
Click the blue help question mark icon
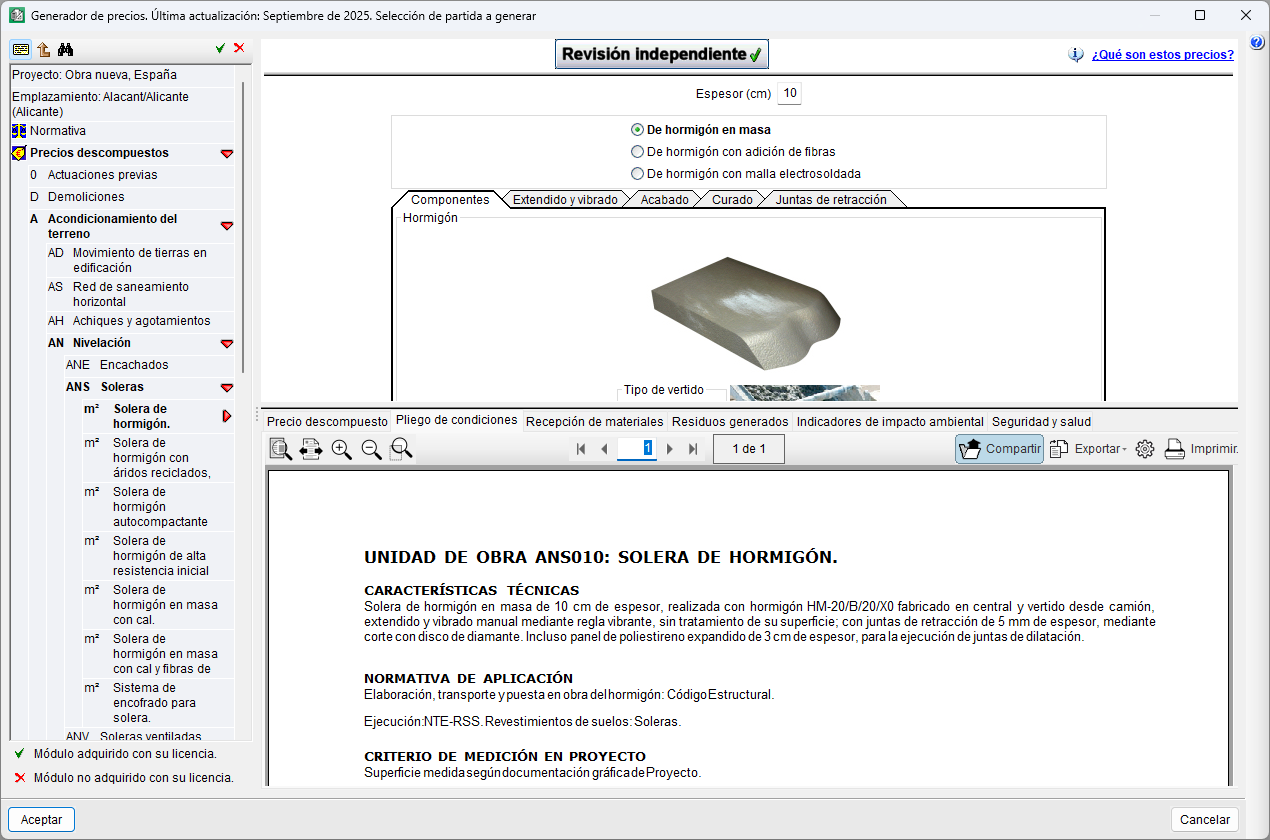point(1257,42)
